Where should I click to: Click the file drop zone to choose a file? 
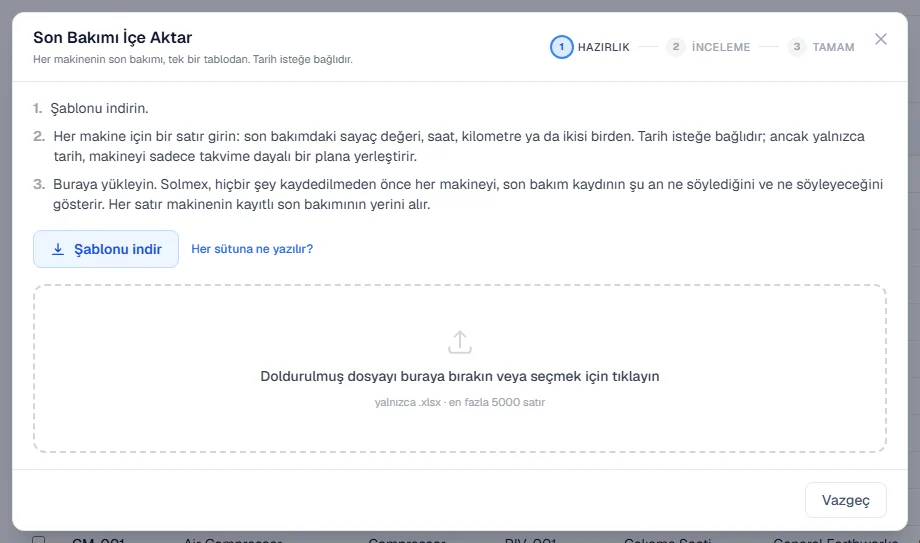click(459, 369)
